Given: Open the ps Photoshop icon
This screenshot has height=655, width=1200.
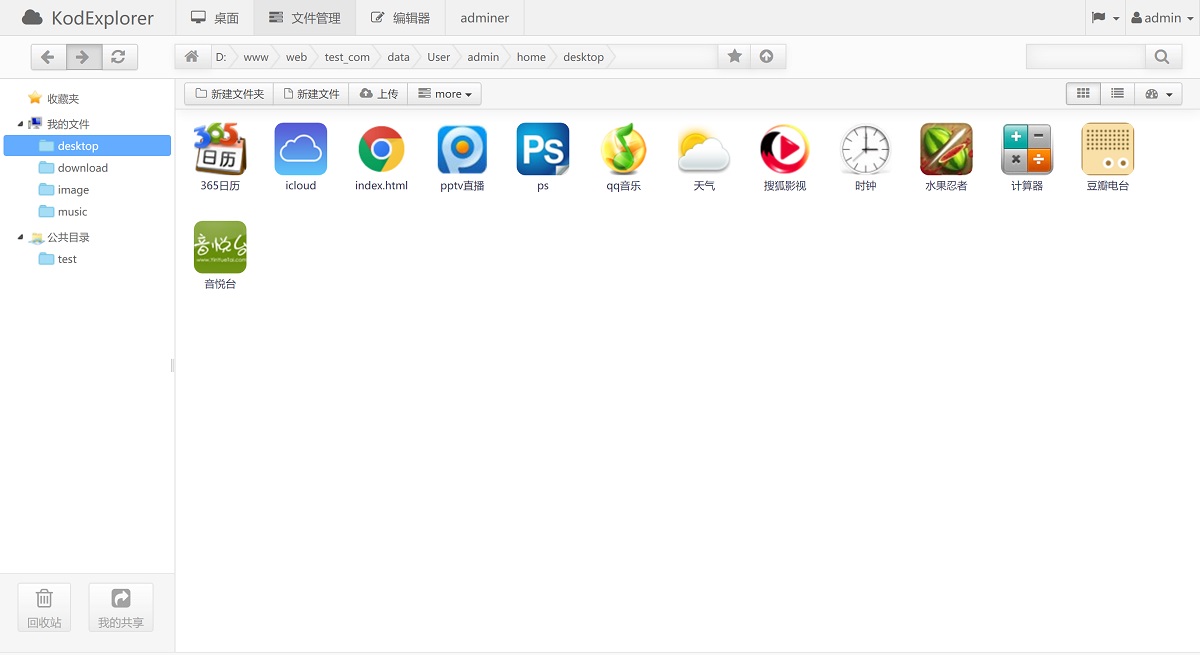Looking at the screenshot, I should (543, 149).
